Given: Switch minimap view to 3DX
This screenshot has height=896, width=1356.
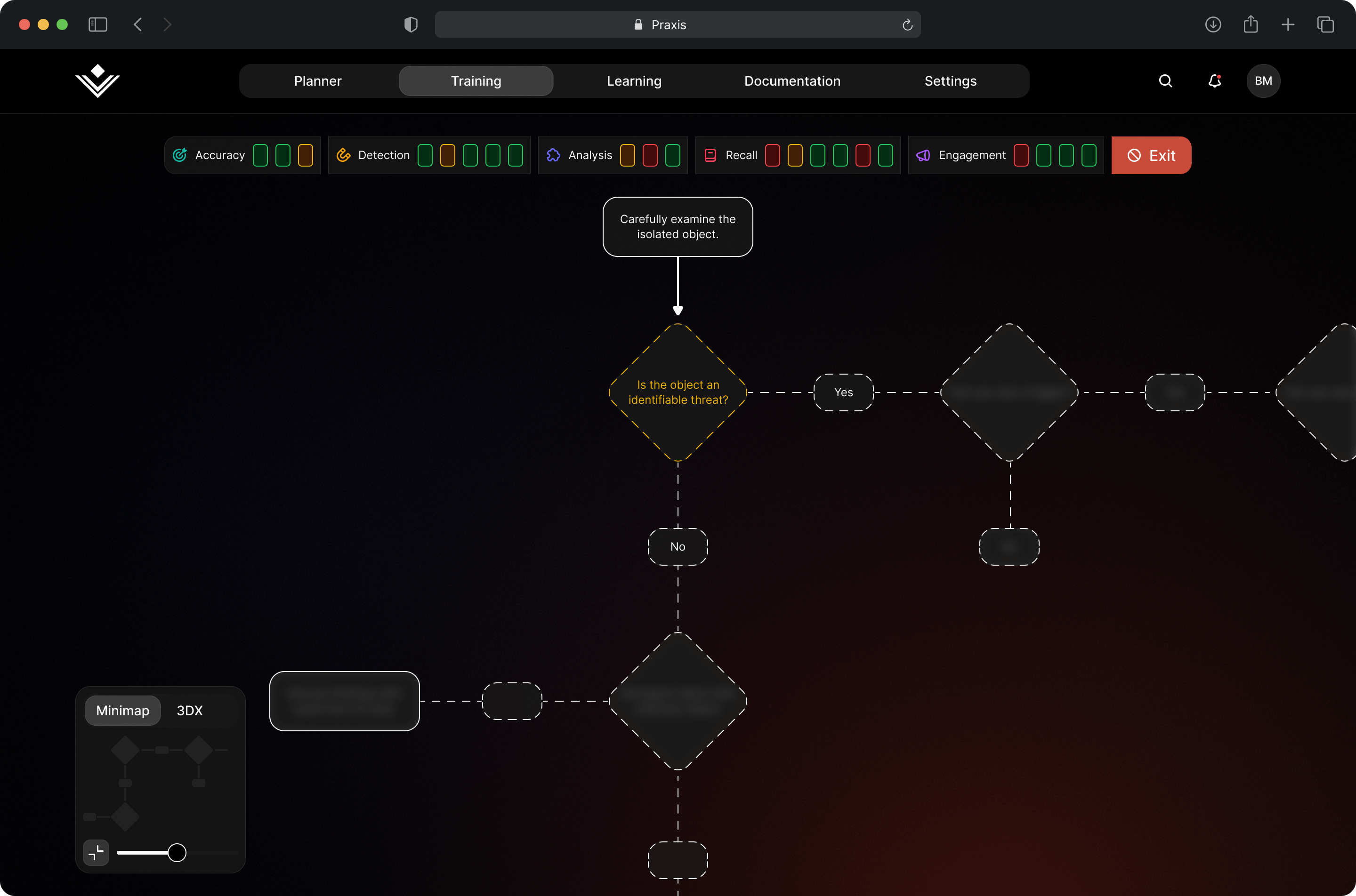Looking at the screenshot, I should (189, 710).
